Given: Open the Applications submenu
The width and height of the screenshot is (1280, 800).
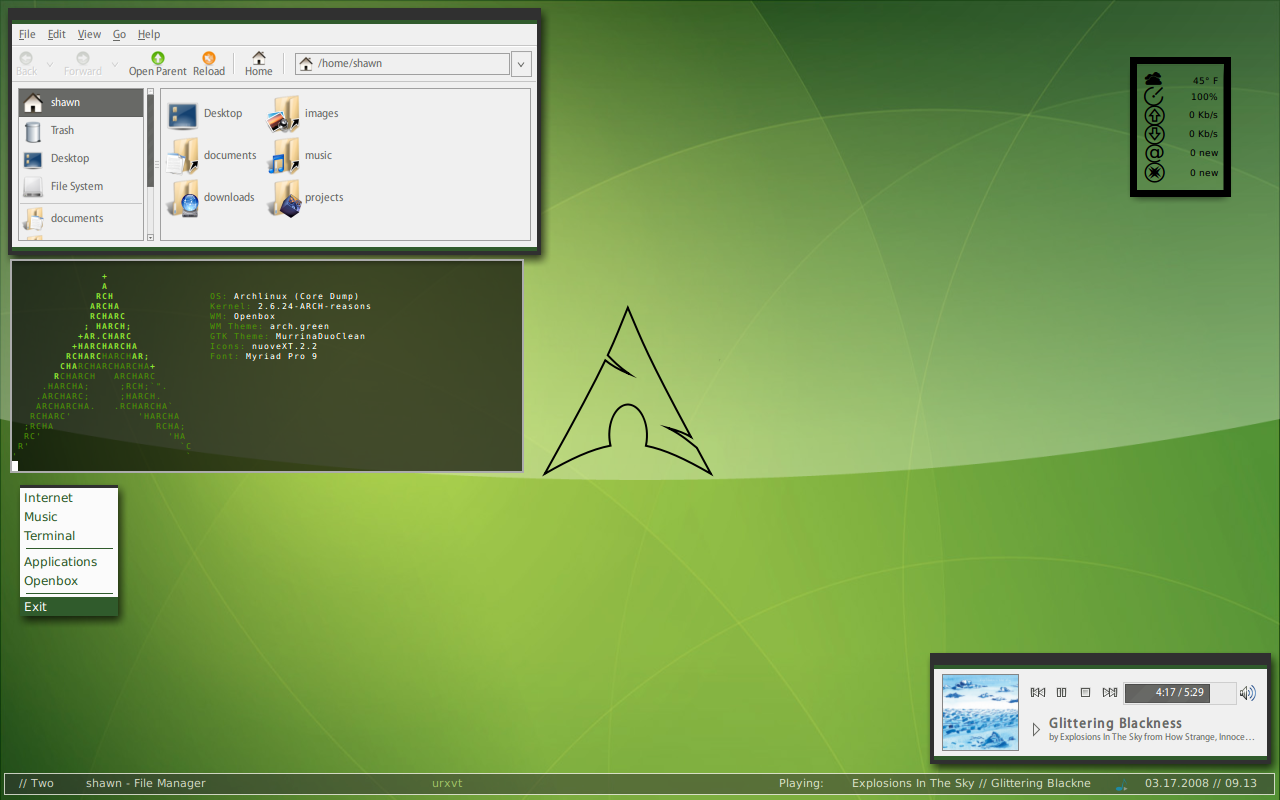Looking at the screenshot, I should point(69,562).
